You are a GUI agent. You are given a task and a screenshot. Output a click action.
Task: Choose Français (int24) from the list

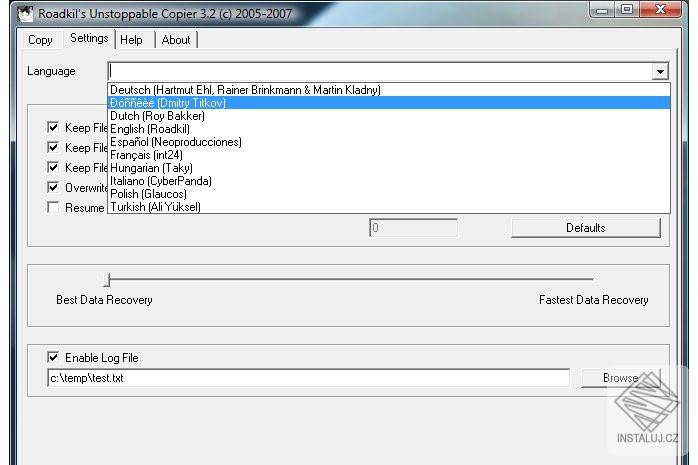coord(389,155)
